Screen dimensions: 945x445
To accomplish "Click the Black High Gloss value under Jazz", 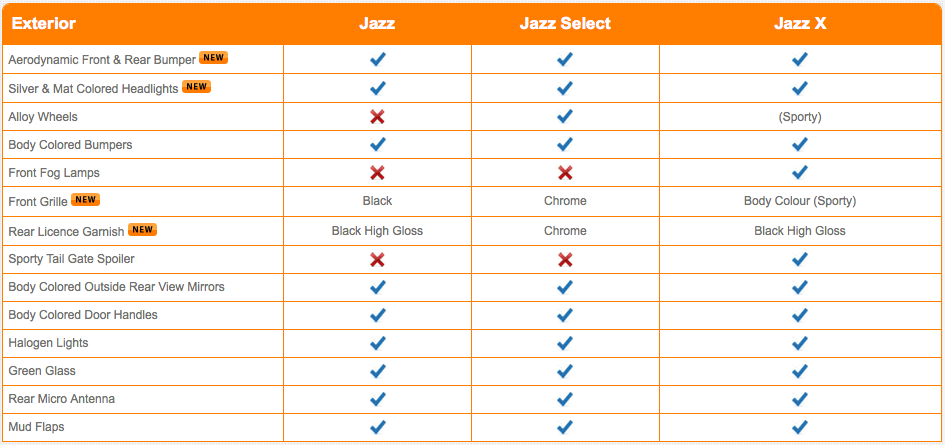I will (377, 230).
